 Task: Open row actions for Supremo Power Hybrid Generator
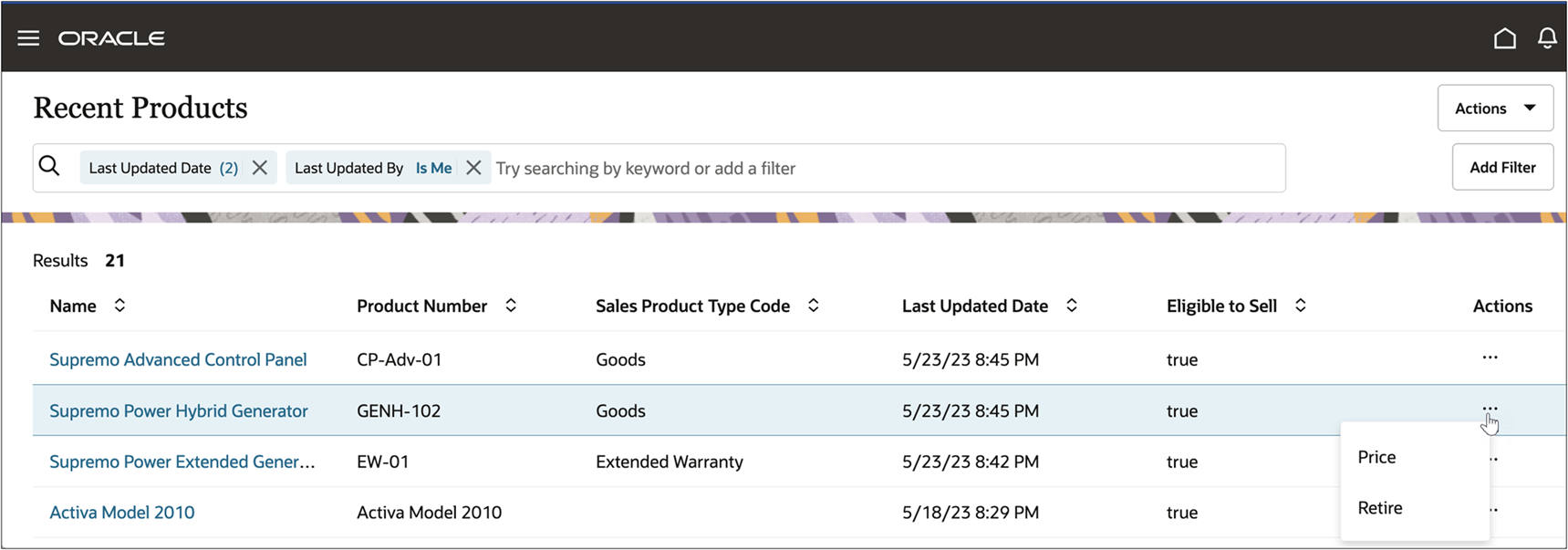click(x=1489, y=410)
